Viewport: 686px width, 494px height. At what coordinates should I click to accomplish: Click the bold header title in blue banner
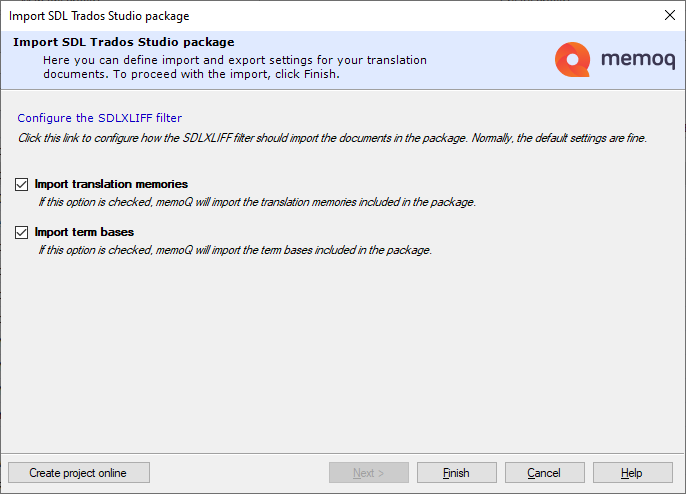tap(124, 42)
